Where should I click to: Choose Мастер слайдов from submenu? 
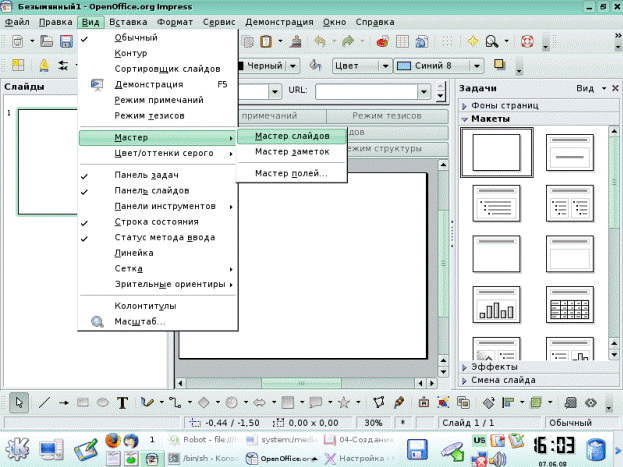pyautogui.click(x=291, y=136)
